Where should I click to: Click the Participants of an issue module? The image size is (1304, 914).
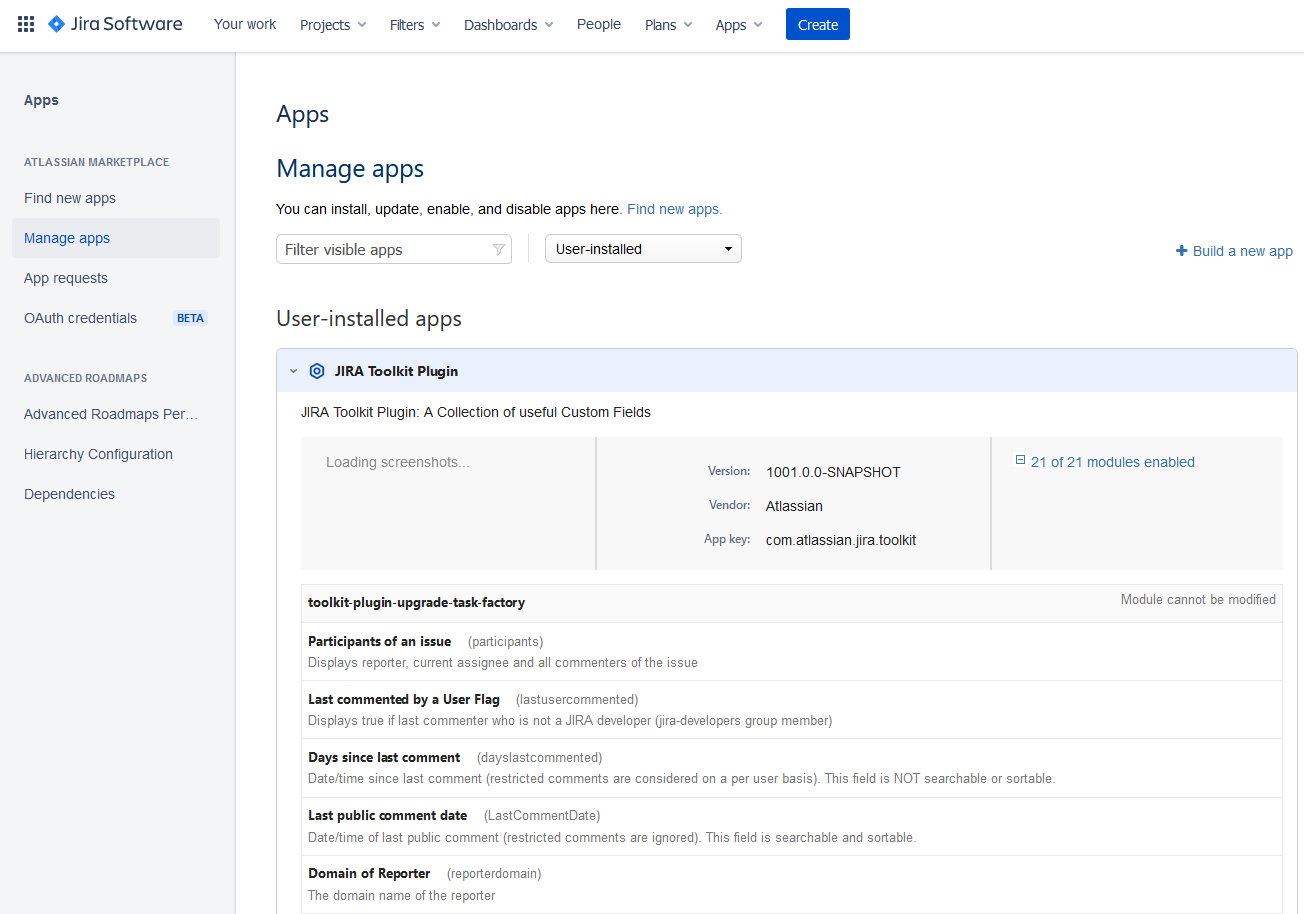pyautogui.click(x=792, y=651)
